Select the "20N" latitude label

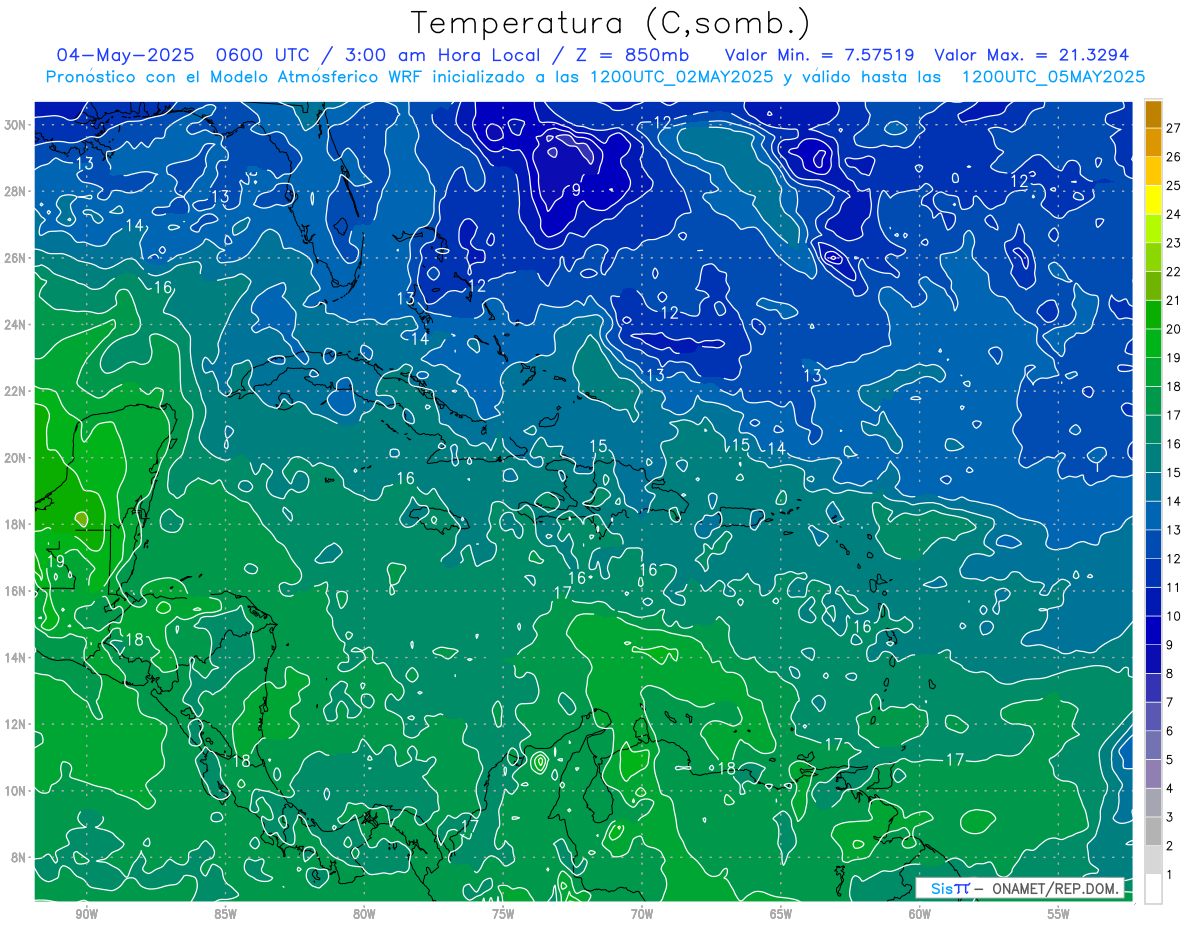pyautogui.click(x=15, y=457)
